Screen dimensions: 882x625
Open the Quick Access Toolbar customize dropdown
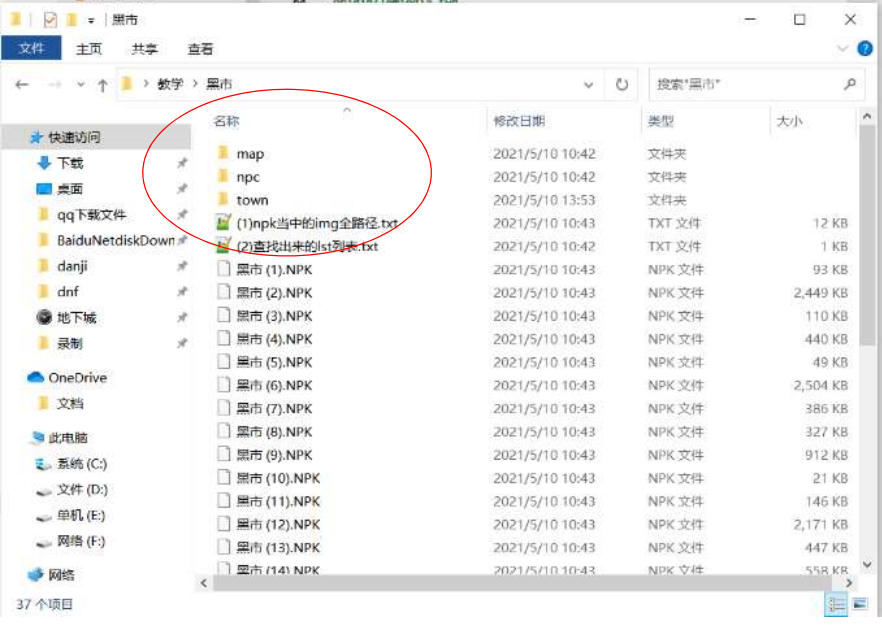click(91, 20)
